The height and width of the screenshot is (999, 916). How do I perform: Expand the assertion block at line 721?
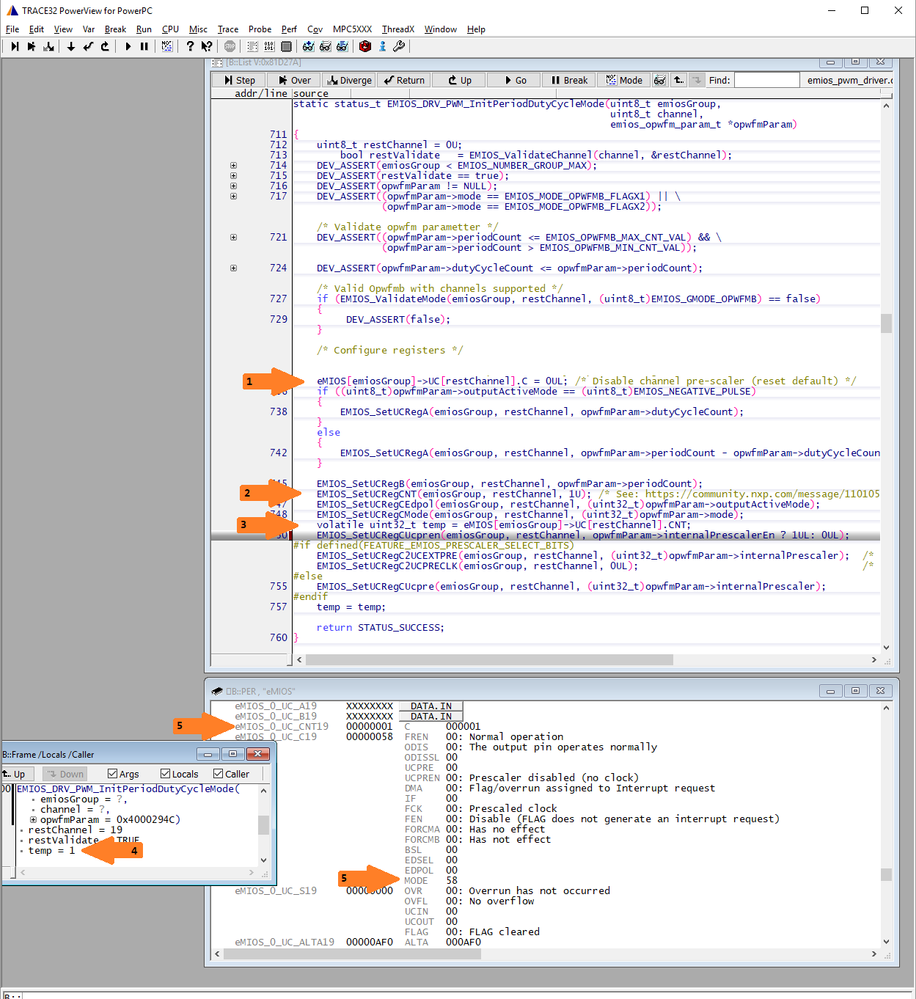tap(233, 237)
